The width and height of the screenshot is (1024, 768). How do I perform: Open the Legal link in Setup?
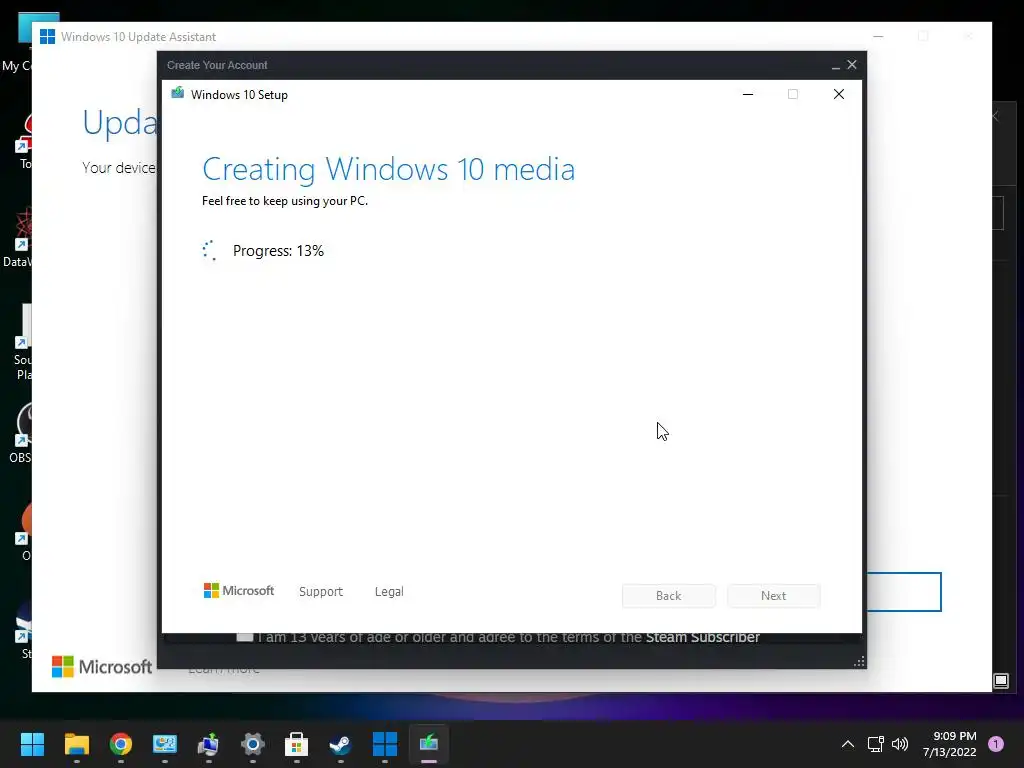(389, 591)
